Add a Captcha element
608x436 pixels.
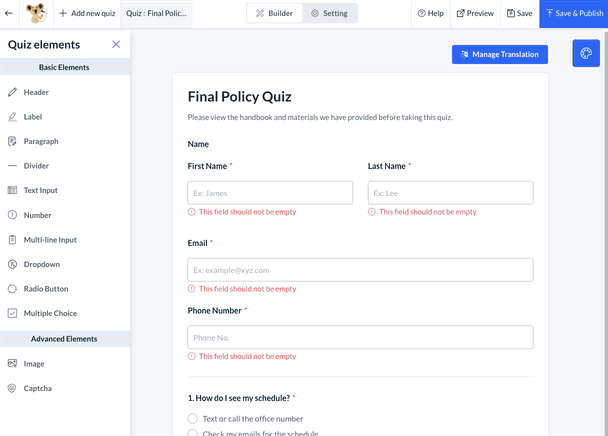(x=37, y=388)
